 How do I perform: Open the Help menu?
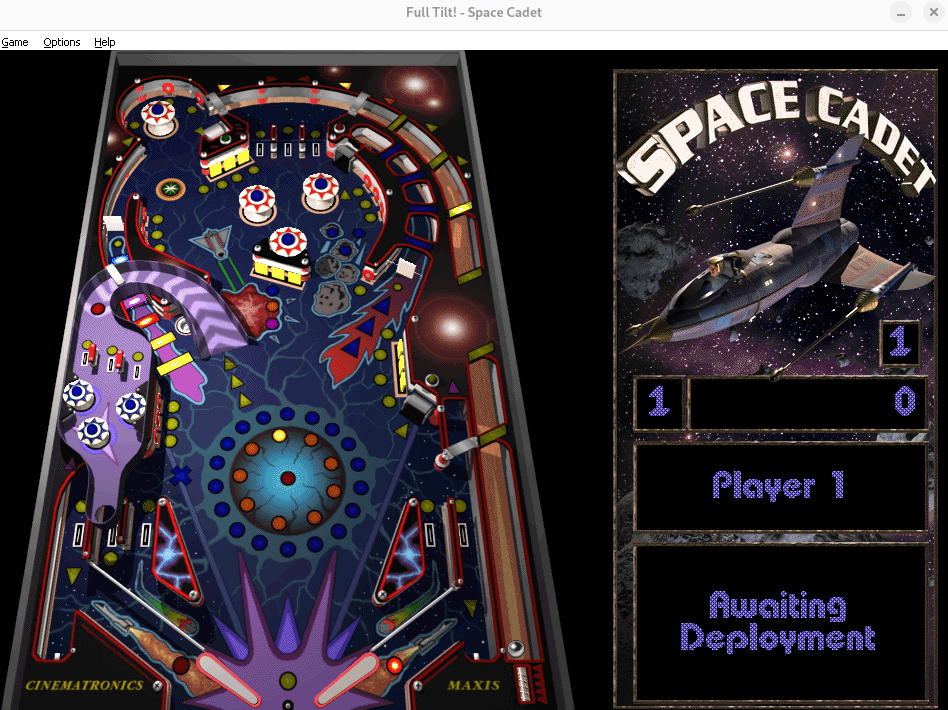[x=105, y=42]
